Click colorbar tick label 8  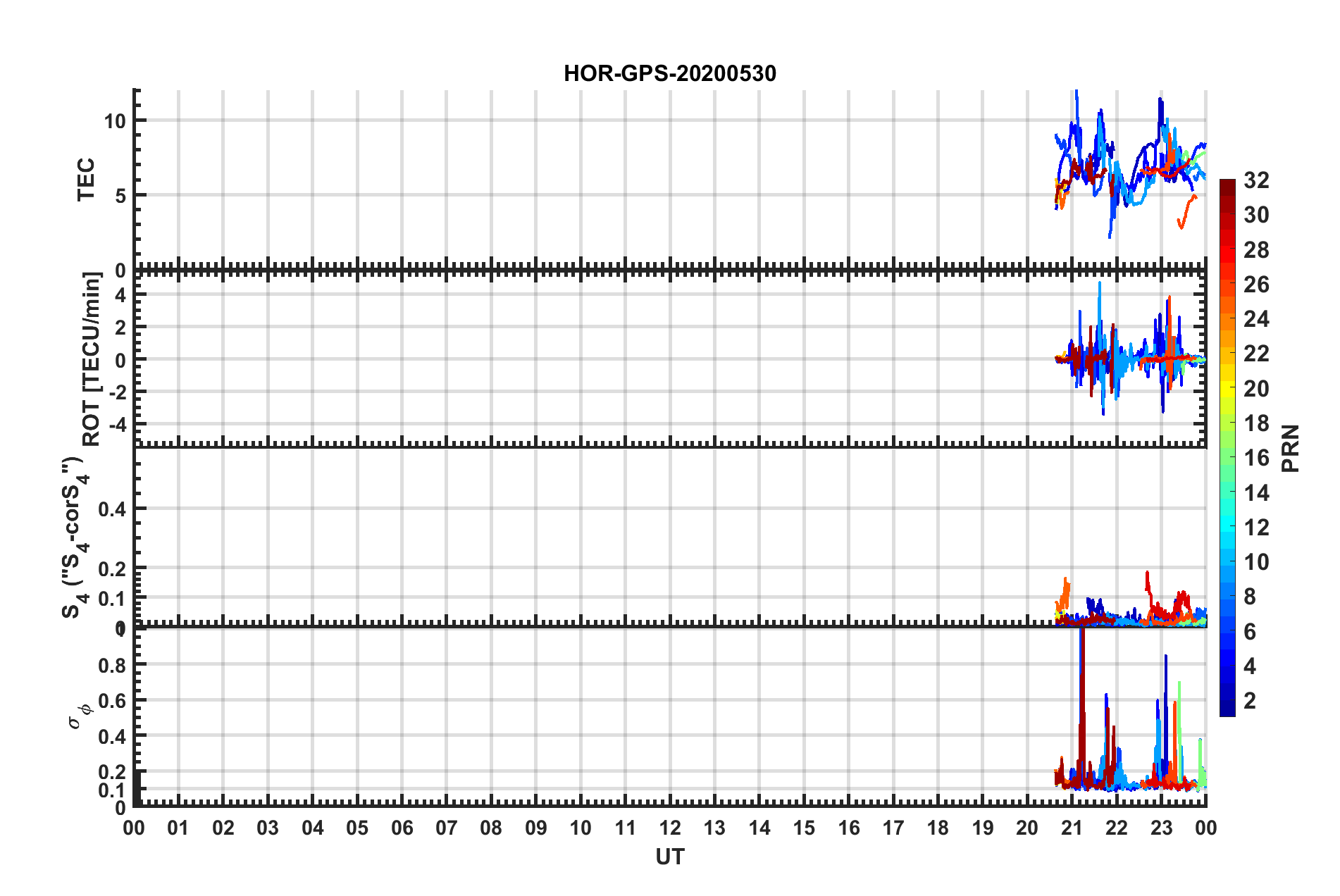pyautogui.click(x=1250, y=597)
